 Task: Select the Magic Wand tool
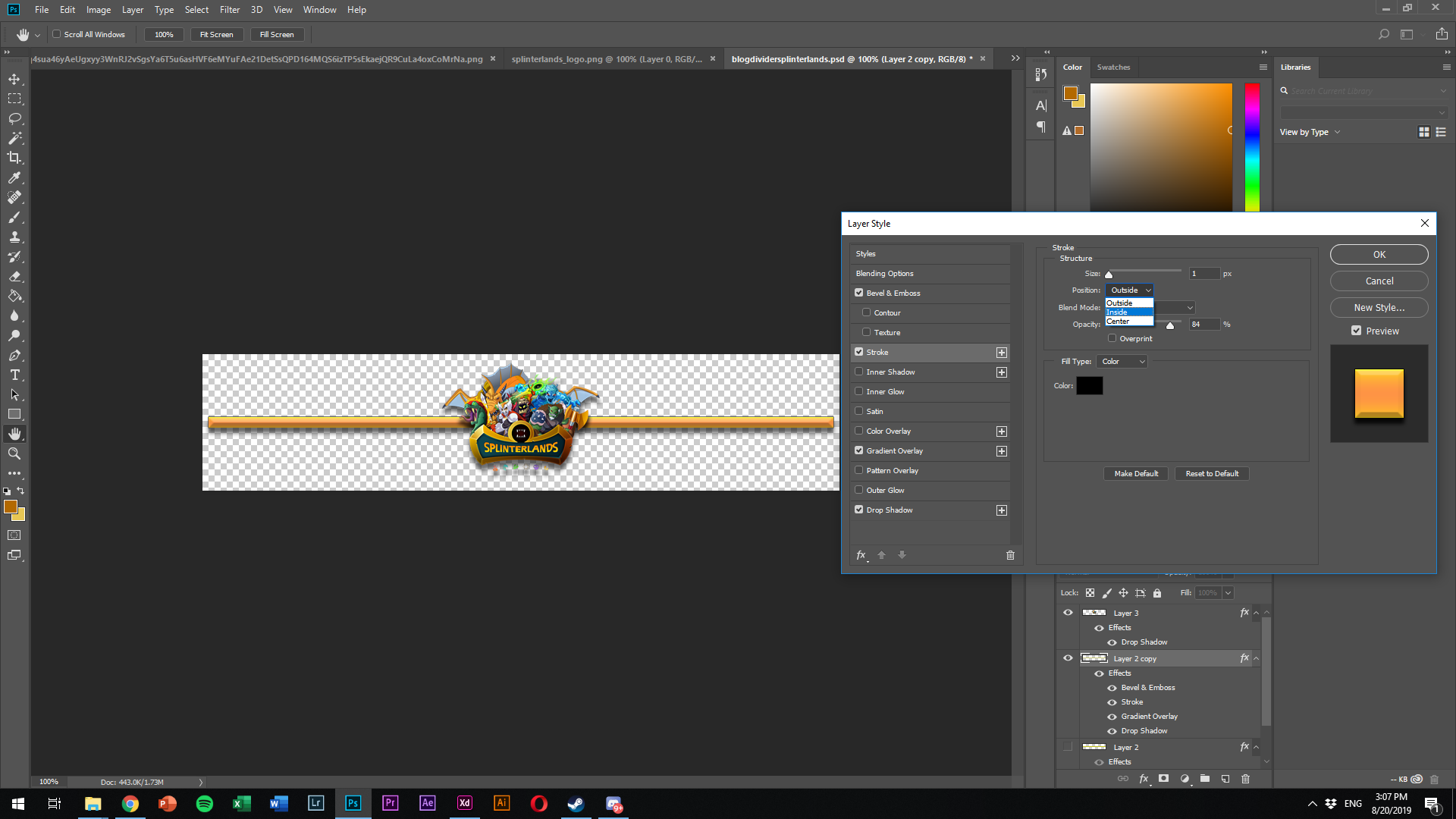pos(14,139)
